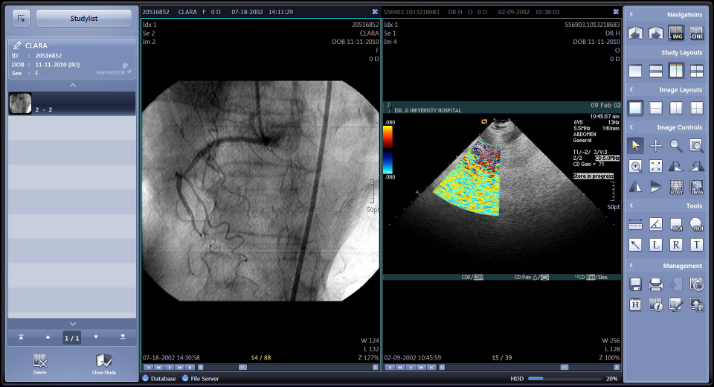Screen dimensions: 714x387
Task: Save image with floppy disk icon
Action: point(635,284)
